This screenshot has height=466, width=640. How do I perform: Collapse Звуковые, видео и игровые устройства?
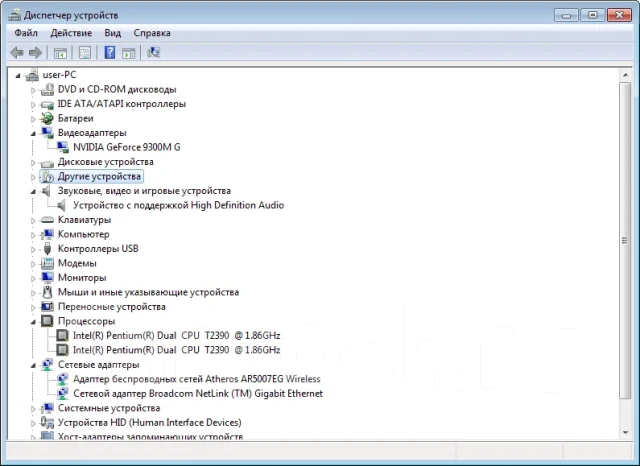tap(33, 191)
